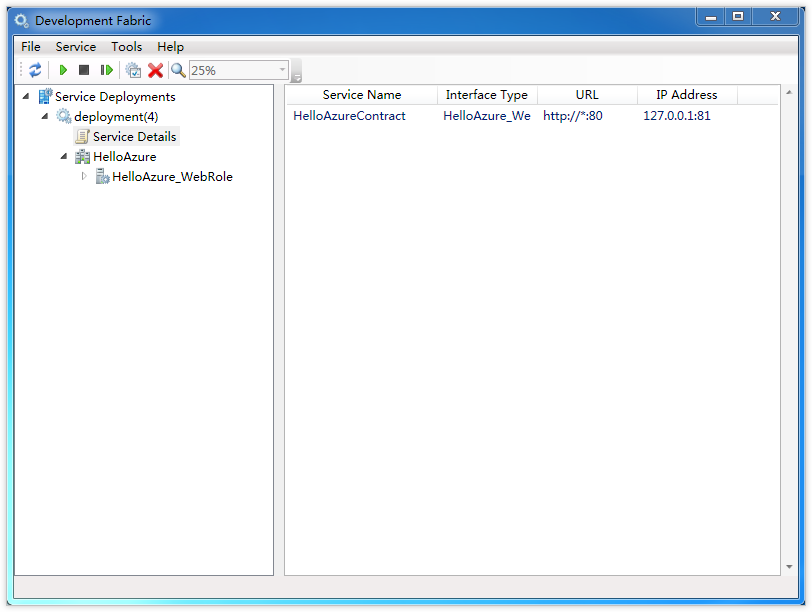Click the HelloAzure service icon
This screenshot has height=612, width=812.
pyautogui.click(x=82, y=156)
